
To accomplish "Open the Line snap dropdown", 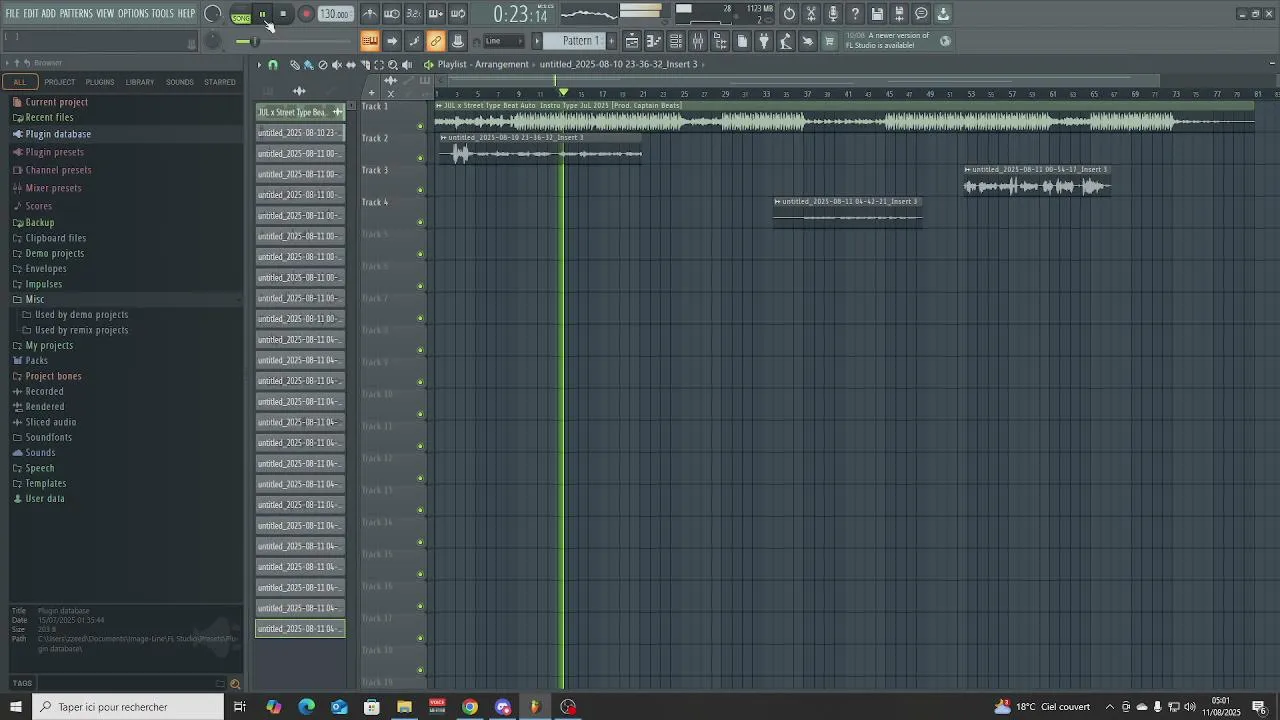I will pyautogui.click(x=504, y=41).
